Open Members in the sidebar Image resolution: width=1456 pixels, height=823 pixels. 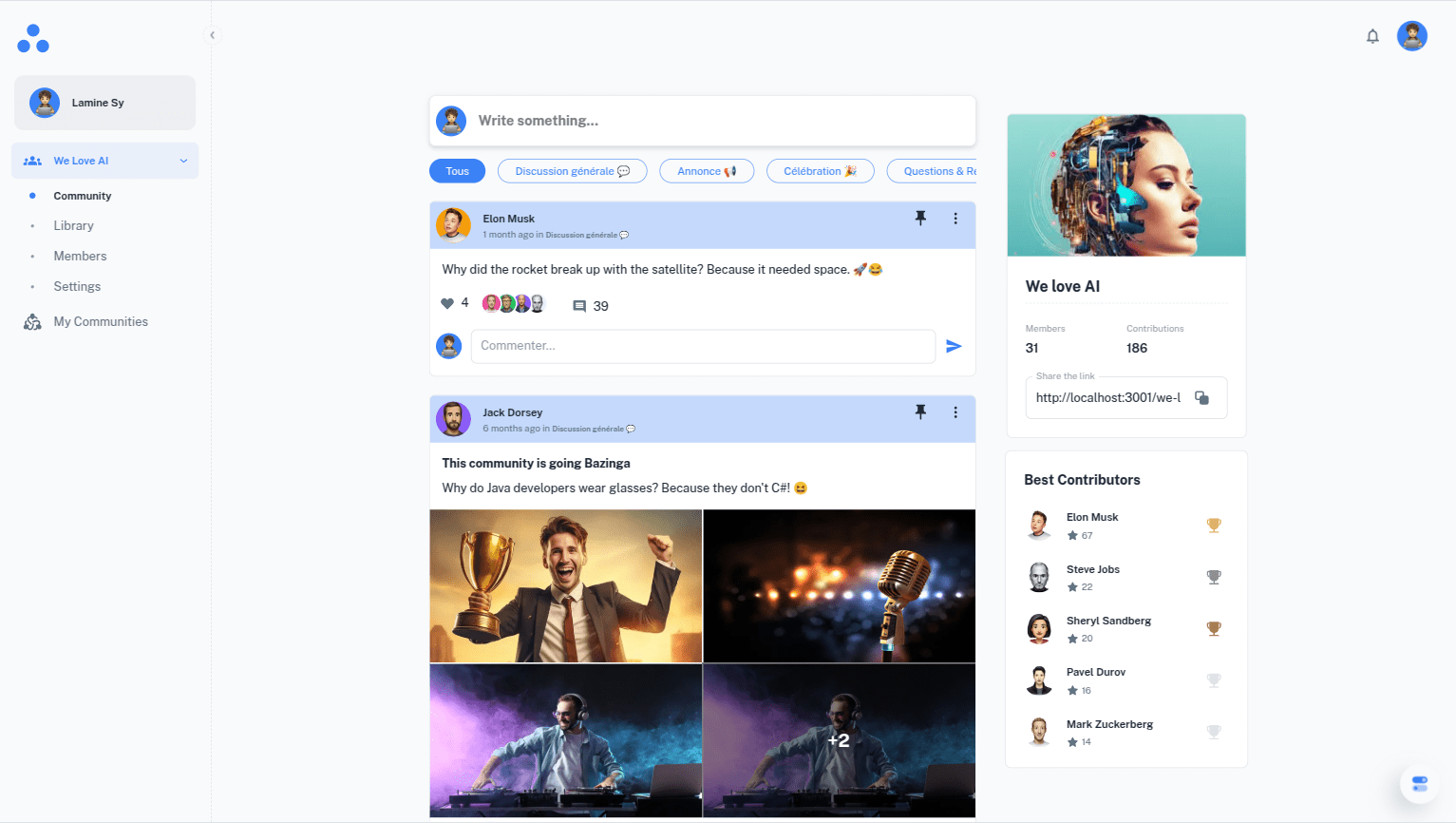point(80,257)
